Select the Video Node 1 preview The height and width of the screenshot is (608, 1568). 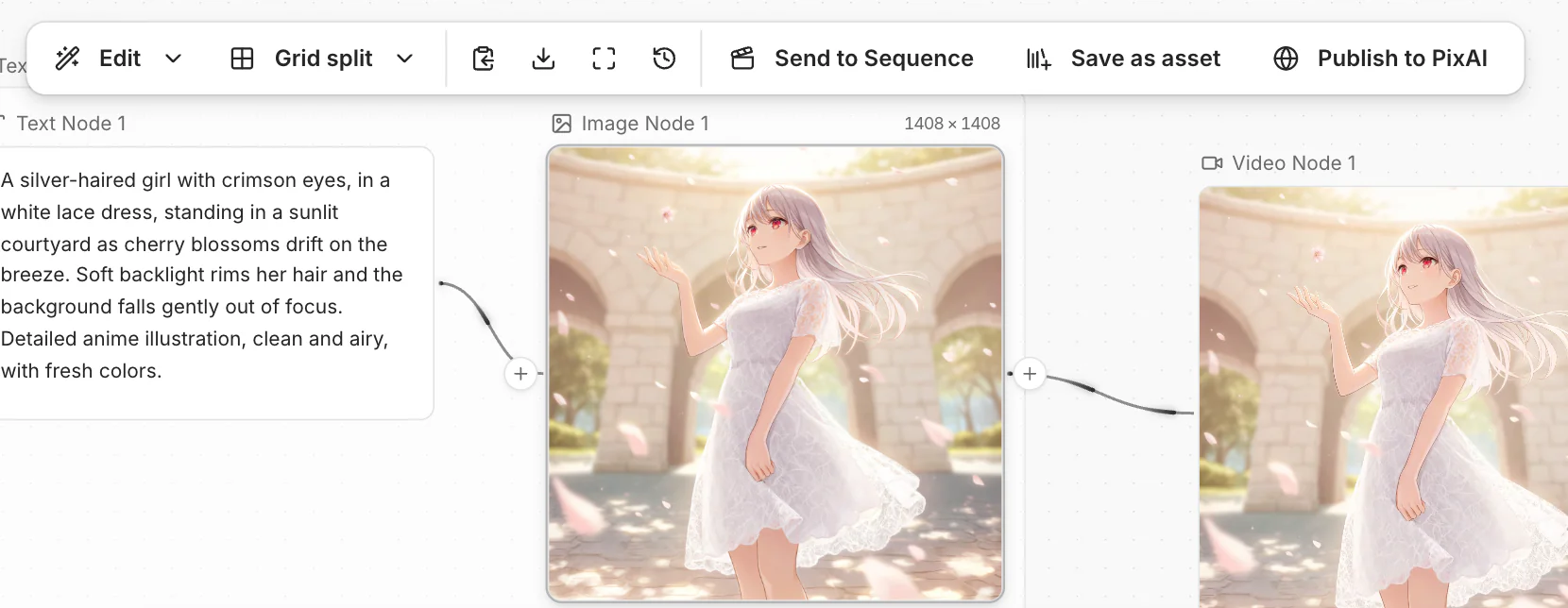click(x=1384, y=397)
